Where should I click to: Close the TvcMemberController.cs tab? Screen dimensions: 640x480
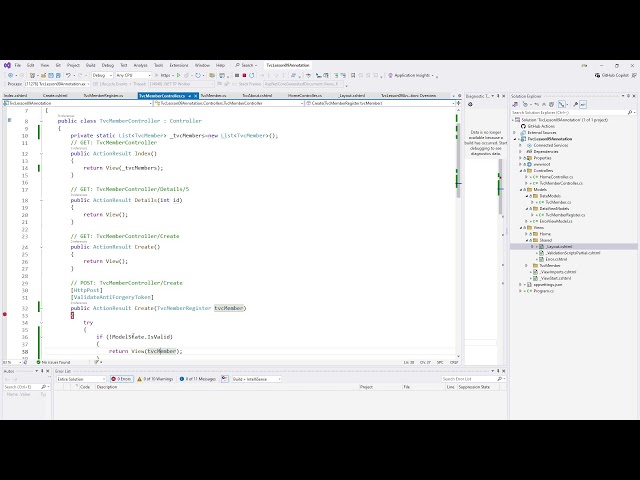tap(196, 96)
